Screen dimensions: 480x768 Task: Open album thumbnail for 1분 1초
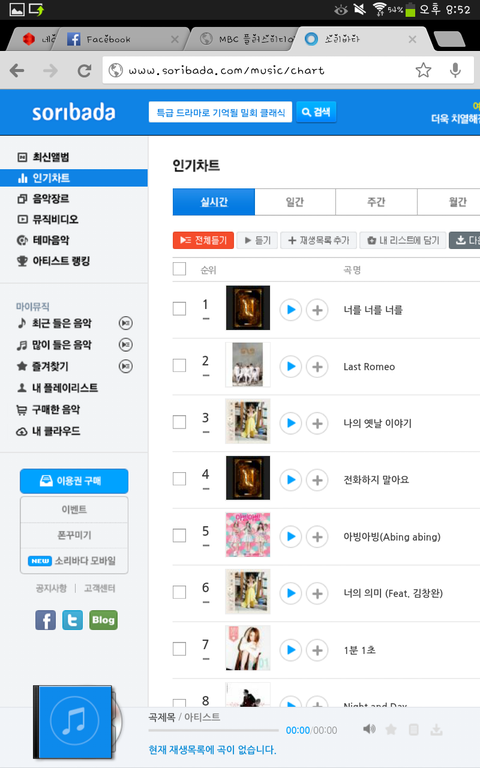[248, 648]
